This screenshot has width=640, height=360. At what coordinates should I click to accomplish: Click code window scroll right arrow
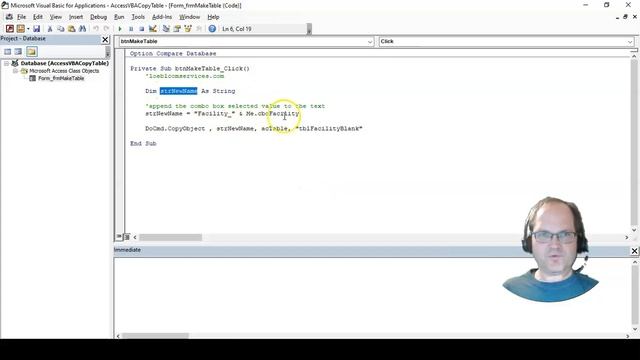point(627,237)
